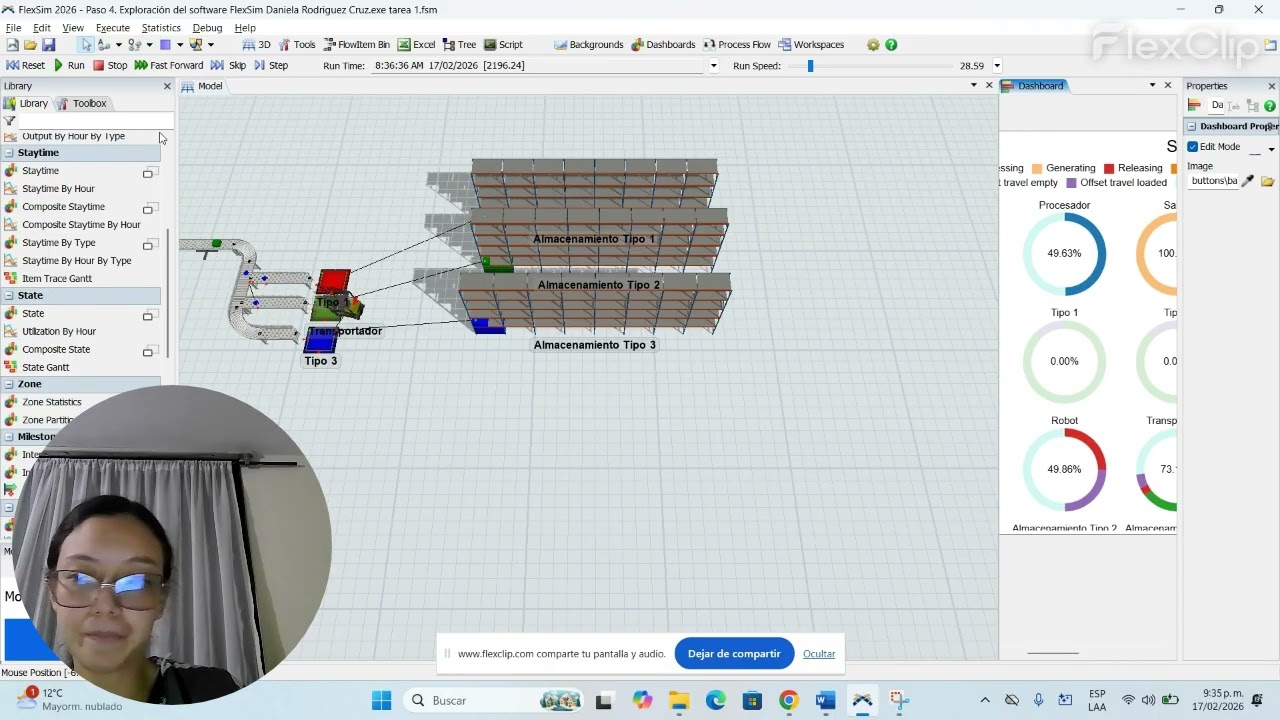Screen dimensions: 1280x720
Task: Click the Ocultar link
Action: [x=819, y=654]
